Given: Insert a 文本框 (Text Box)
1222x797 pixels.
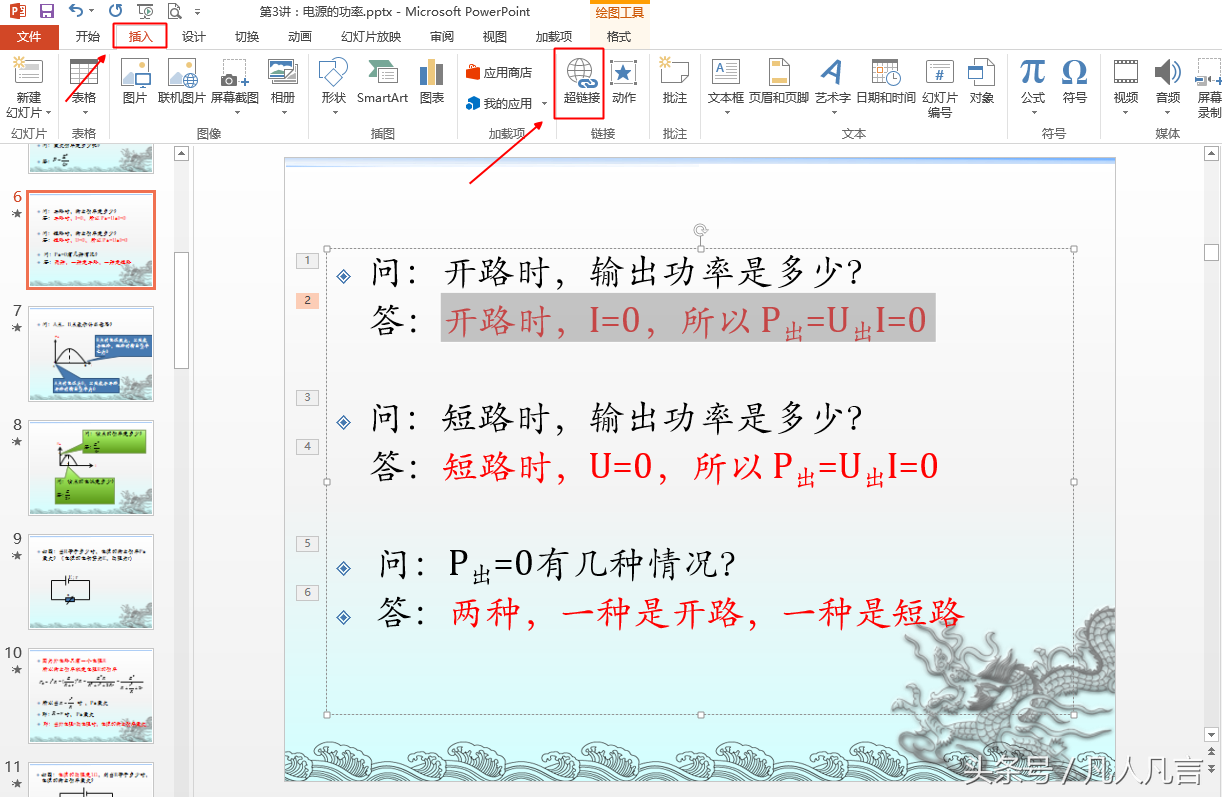Looking at the screenshot, I should [x=725, y=85].
